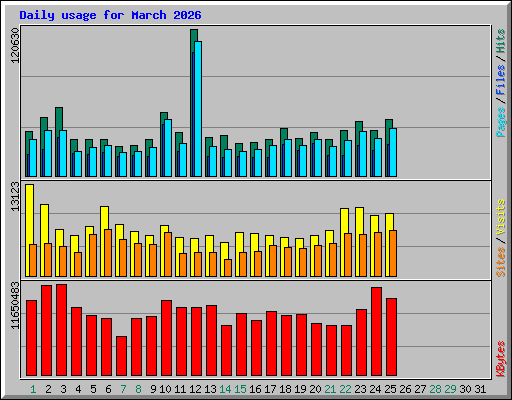The height and width of the screenshot is (400, 512).
Task: Click day "28" on the date axis
Action: (435, 389)
